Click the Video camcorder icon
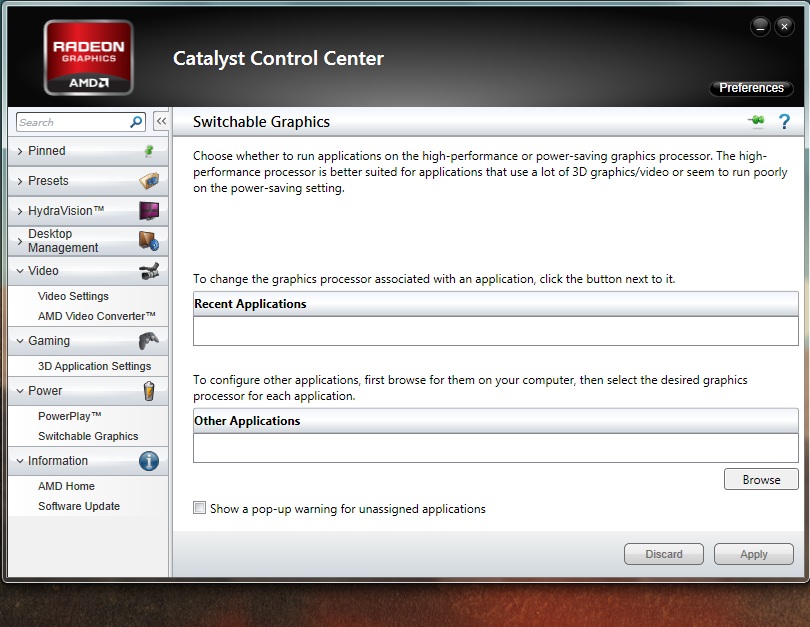 coord(149,271)
